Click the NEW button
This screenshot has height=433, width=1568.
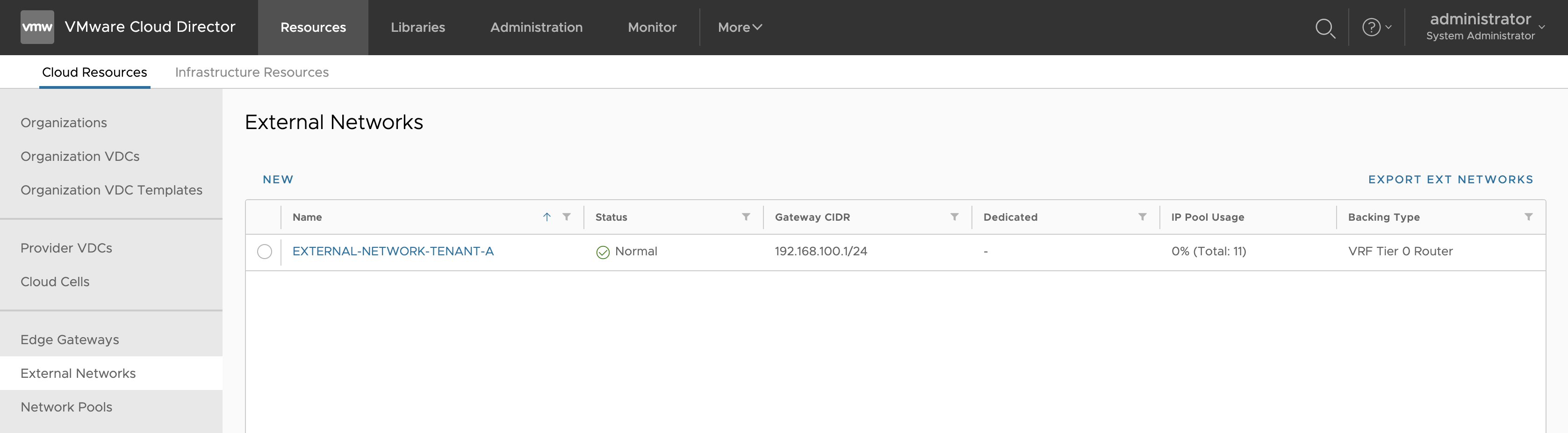click(x=278, y=180)
